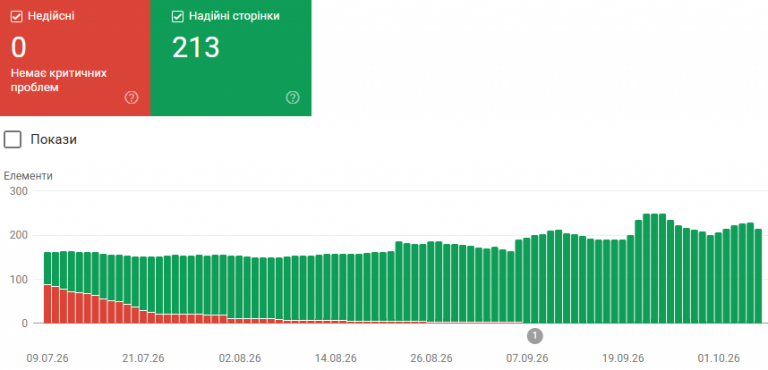Click the 21.07.26 date axis label
Viewport: 768px width, 370px height.
pos(144,358)
